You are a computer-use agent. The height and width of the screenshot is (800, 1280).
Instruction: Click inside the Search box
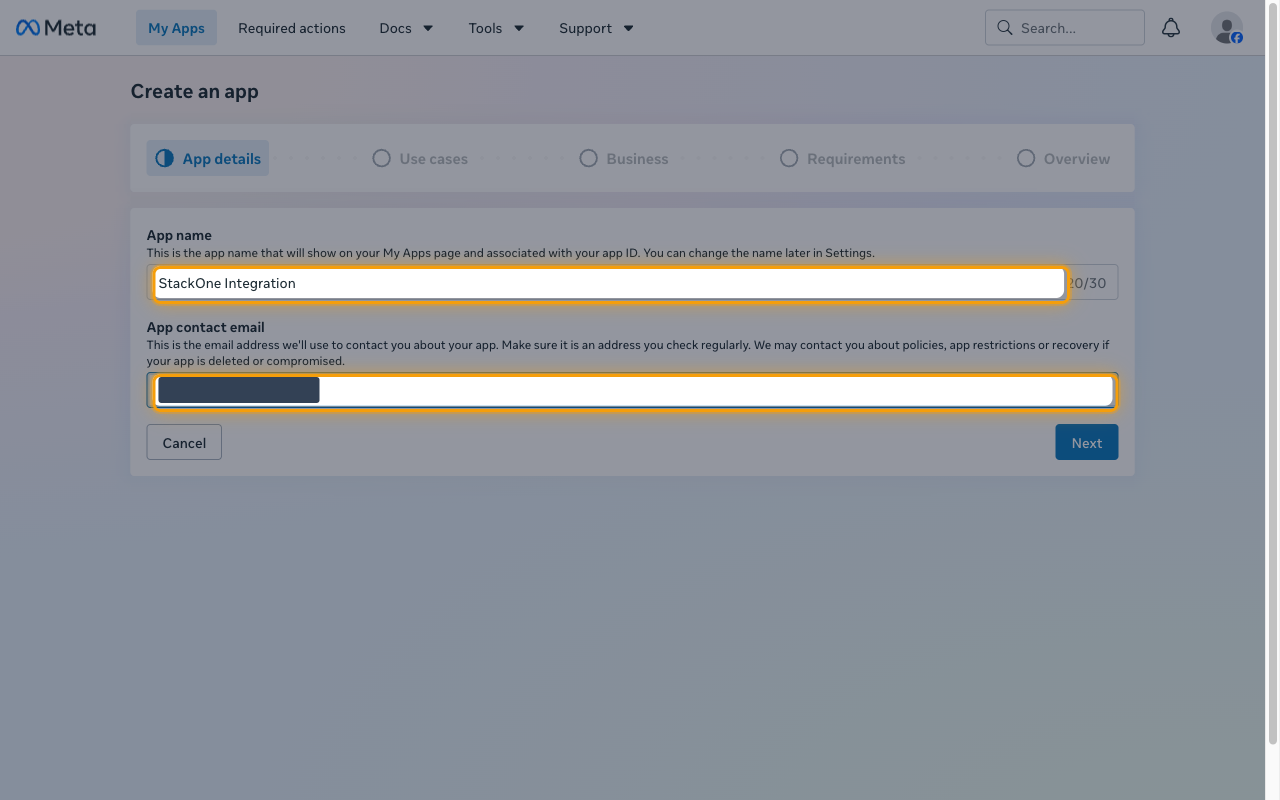coord(1065,28)
